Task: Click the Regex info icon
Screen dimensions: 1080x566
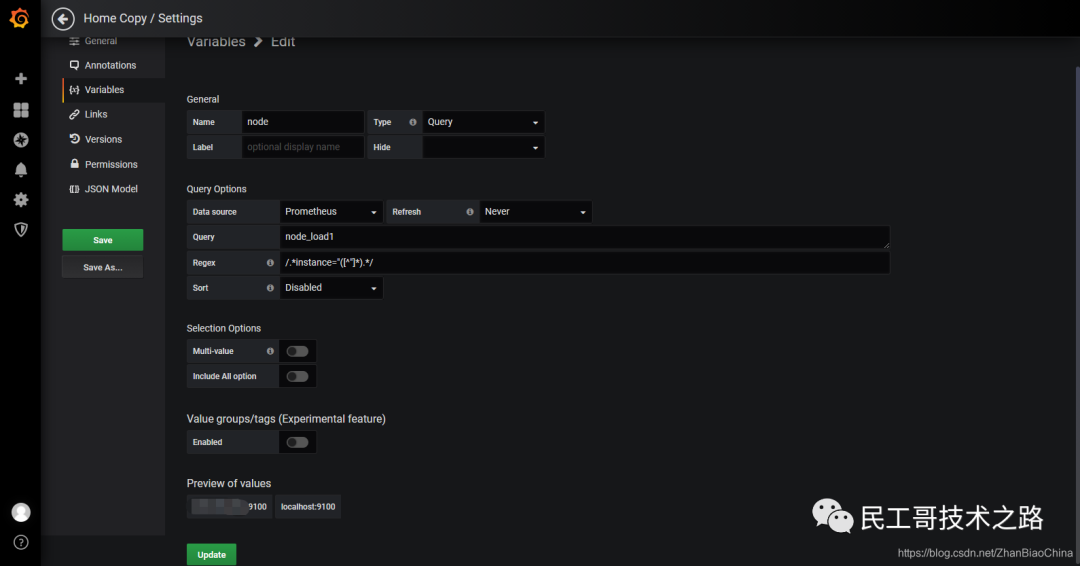Action: click(x=270, y=263)
